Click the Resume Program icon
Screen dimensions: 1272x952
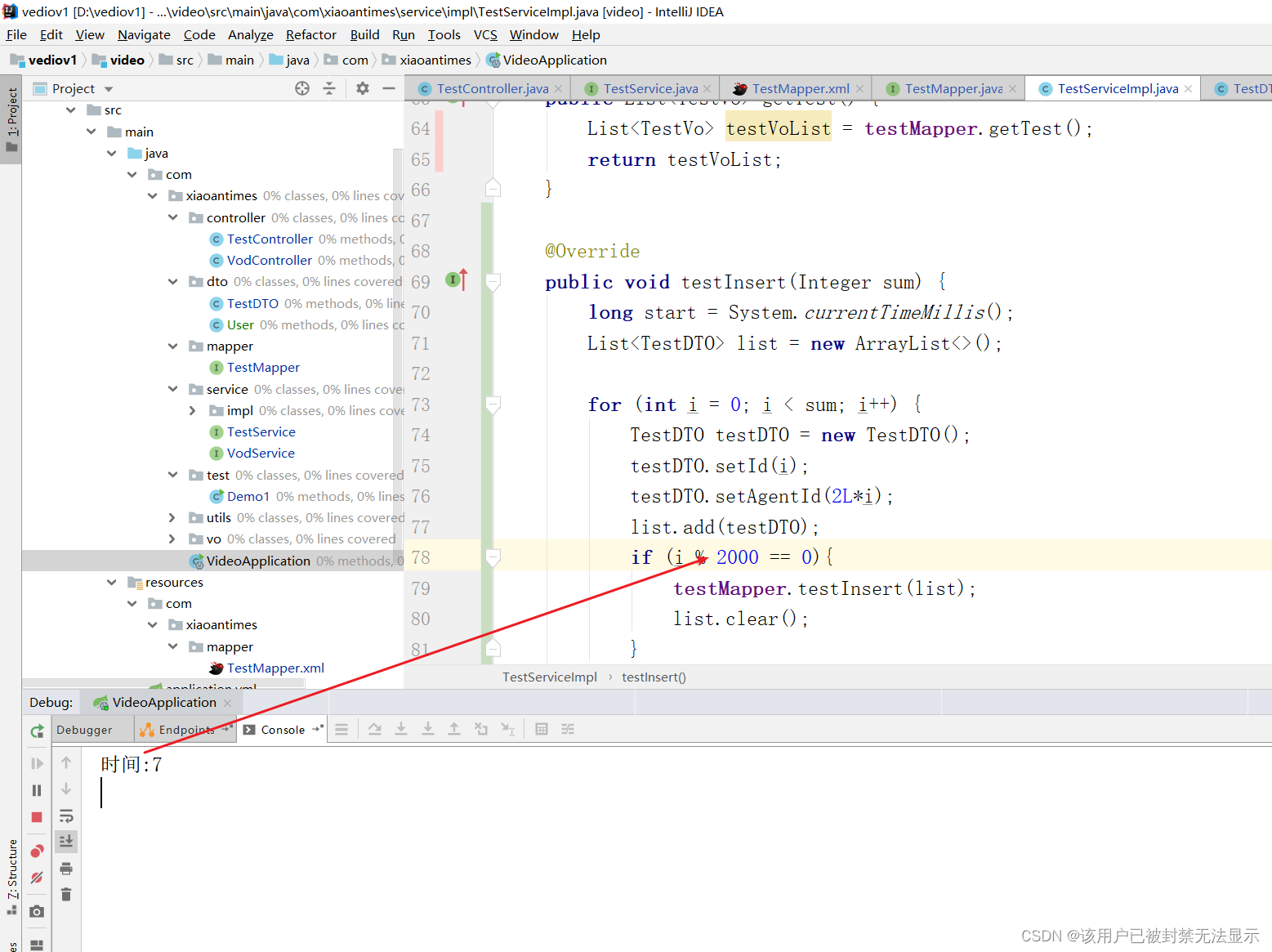point(37,763)
